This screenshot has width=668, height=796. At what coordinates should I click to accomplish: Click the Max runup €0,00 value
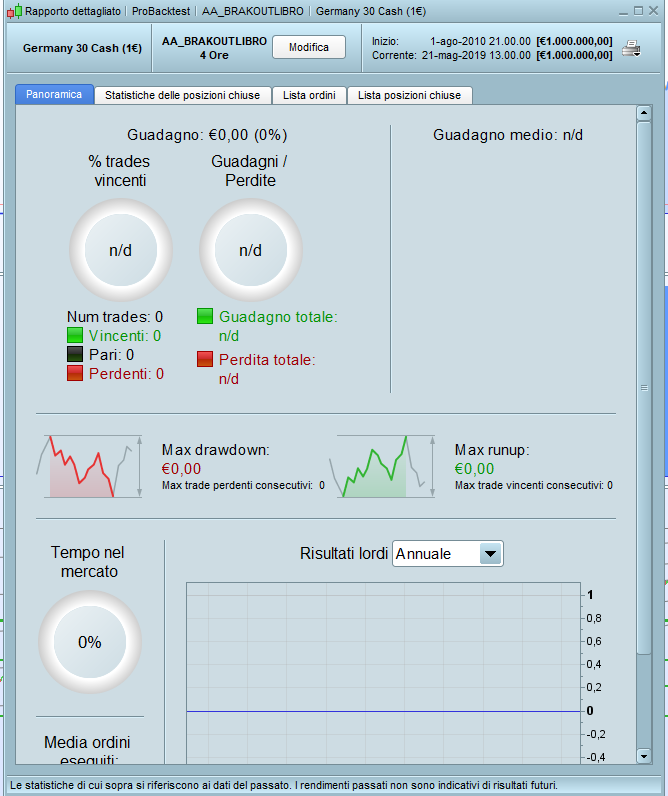tap(475, 469)
